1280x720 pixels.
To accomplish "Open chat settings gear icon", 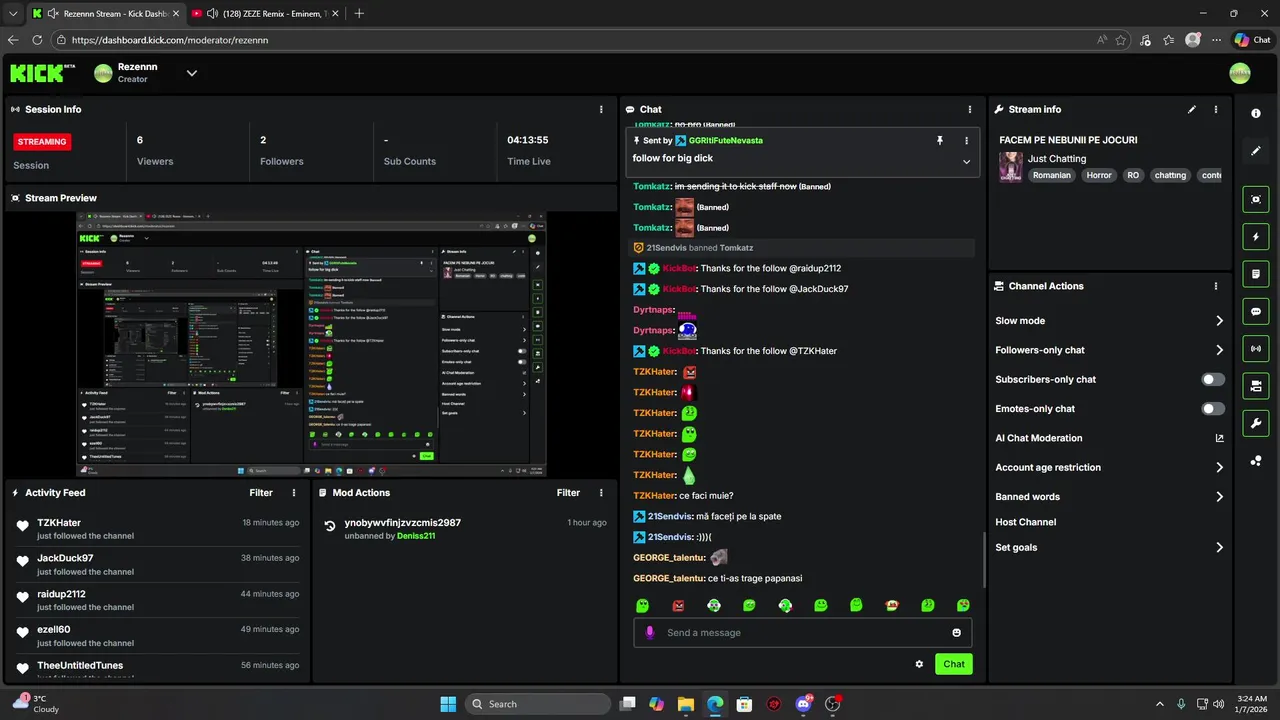I will click(919, 664).
